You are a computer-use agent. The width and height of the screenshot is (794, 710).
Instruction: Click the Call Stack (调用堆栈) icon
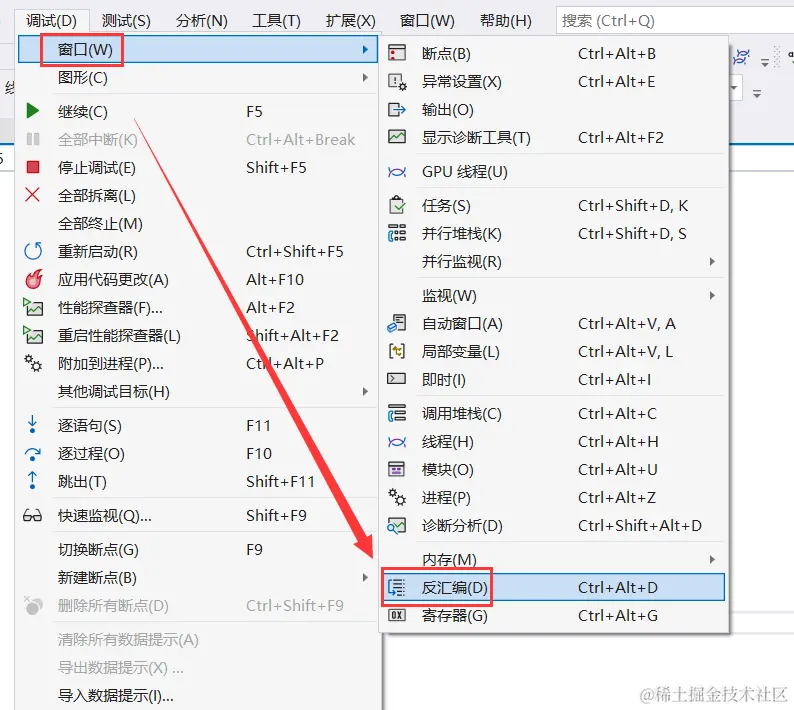click(397, 413)
